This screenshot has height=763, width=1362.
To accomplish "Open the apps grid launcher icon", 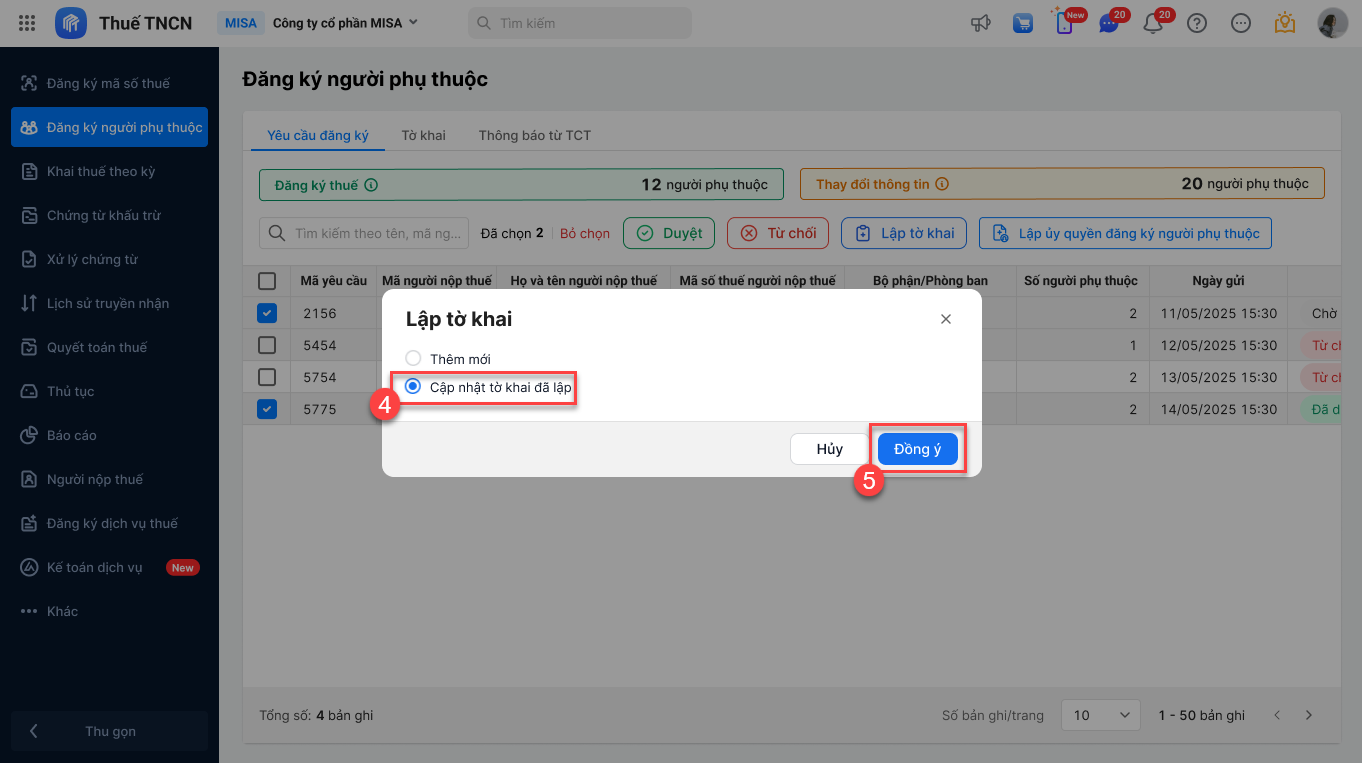I will (x=28, y=23).
